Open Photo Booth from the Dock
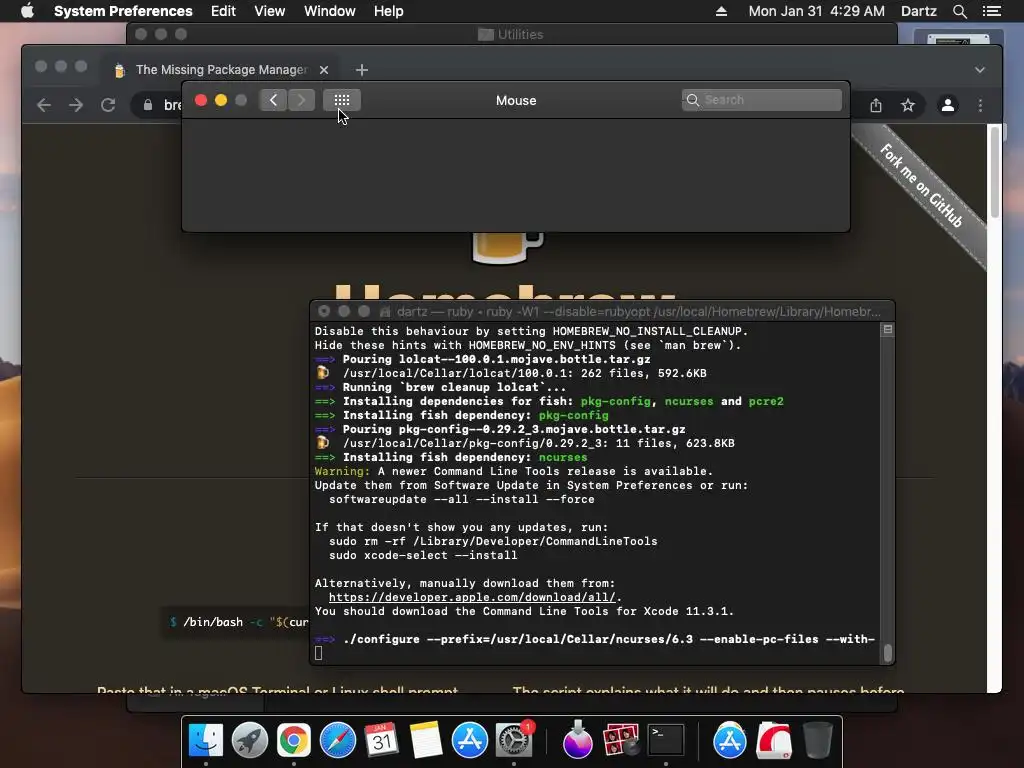This screenshot has height=768, width=1024. [x=621, y=740]
